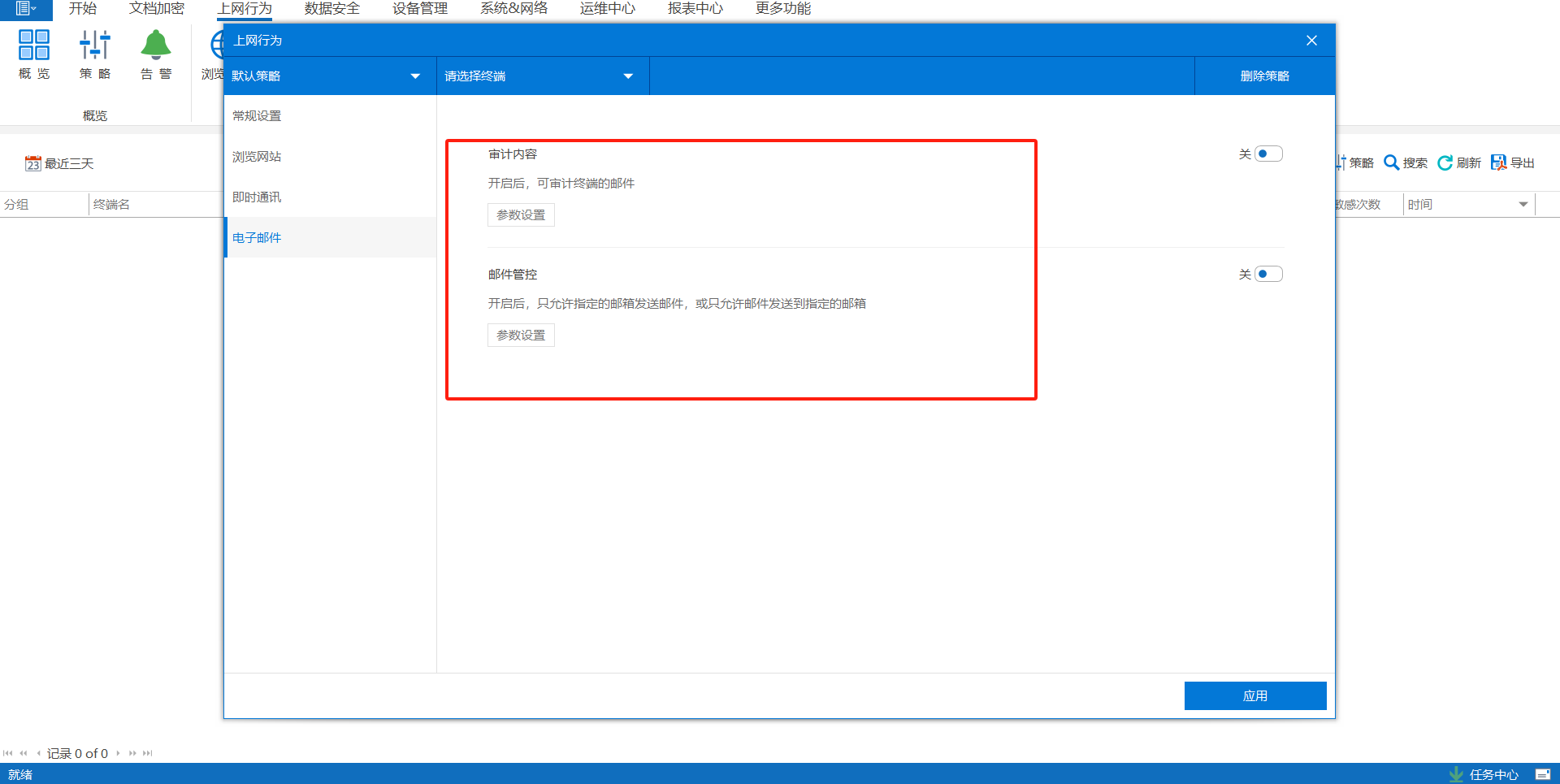
Task: Click the 任务中心 link
Action: pyautogui.click(x=1493, y=774)
